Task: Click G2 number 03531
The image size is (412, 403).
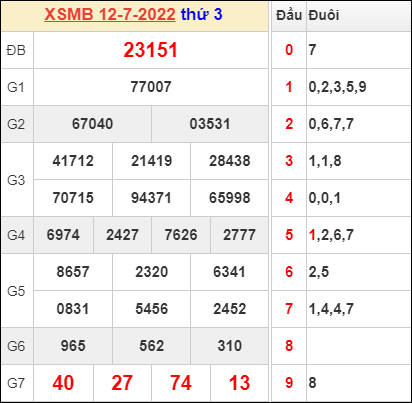Action: tap(210, 124)
